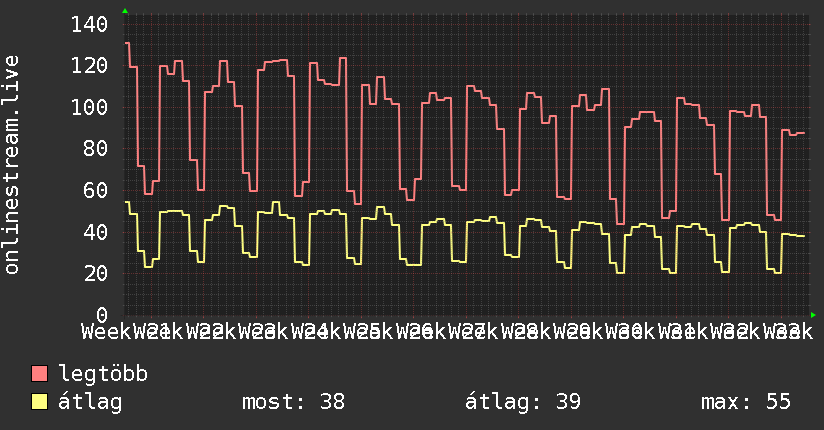Click the yellow átlag legend color swatch

coord(39,402)
